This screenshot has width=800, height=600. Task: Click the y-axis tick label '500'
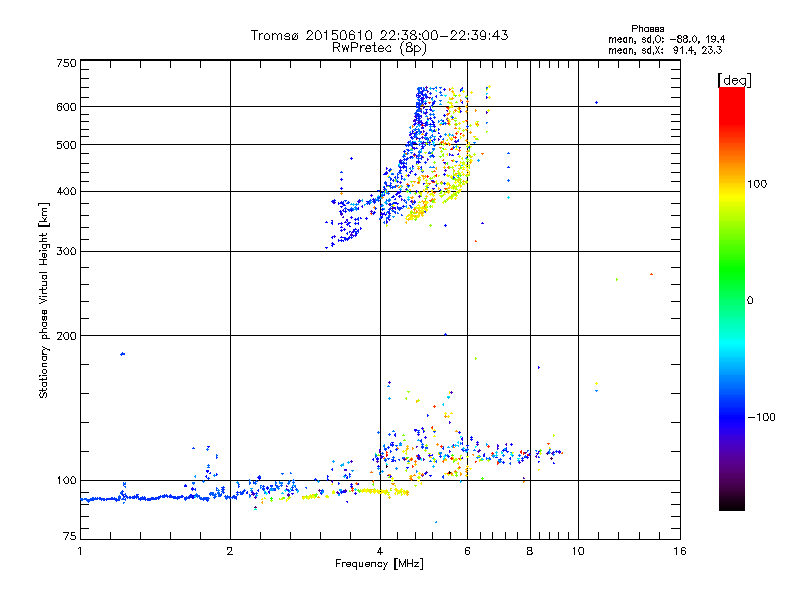point(66,145)
